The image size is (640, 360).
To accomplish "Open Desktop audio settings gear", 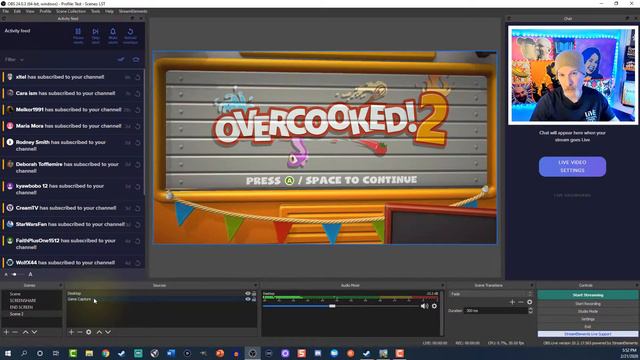I will coord(434,306).
